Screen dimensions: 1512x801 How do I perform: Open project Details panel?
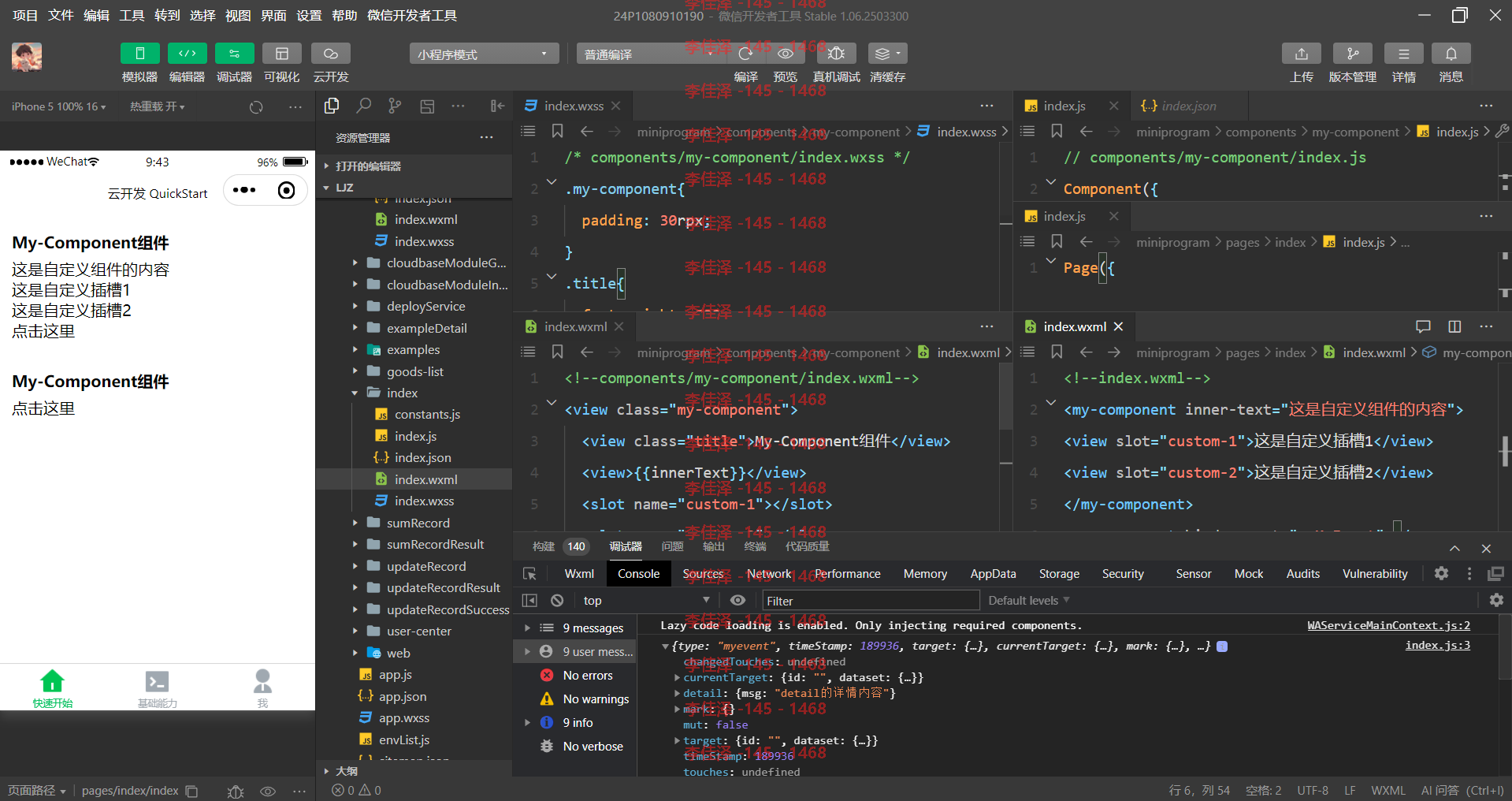[1404, 54]
